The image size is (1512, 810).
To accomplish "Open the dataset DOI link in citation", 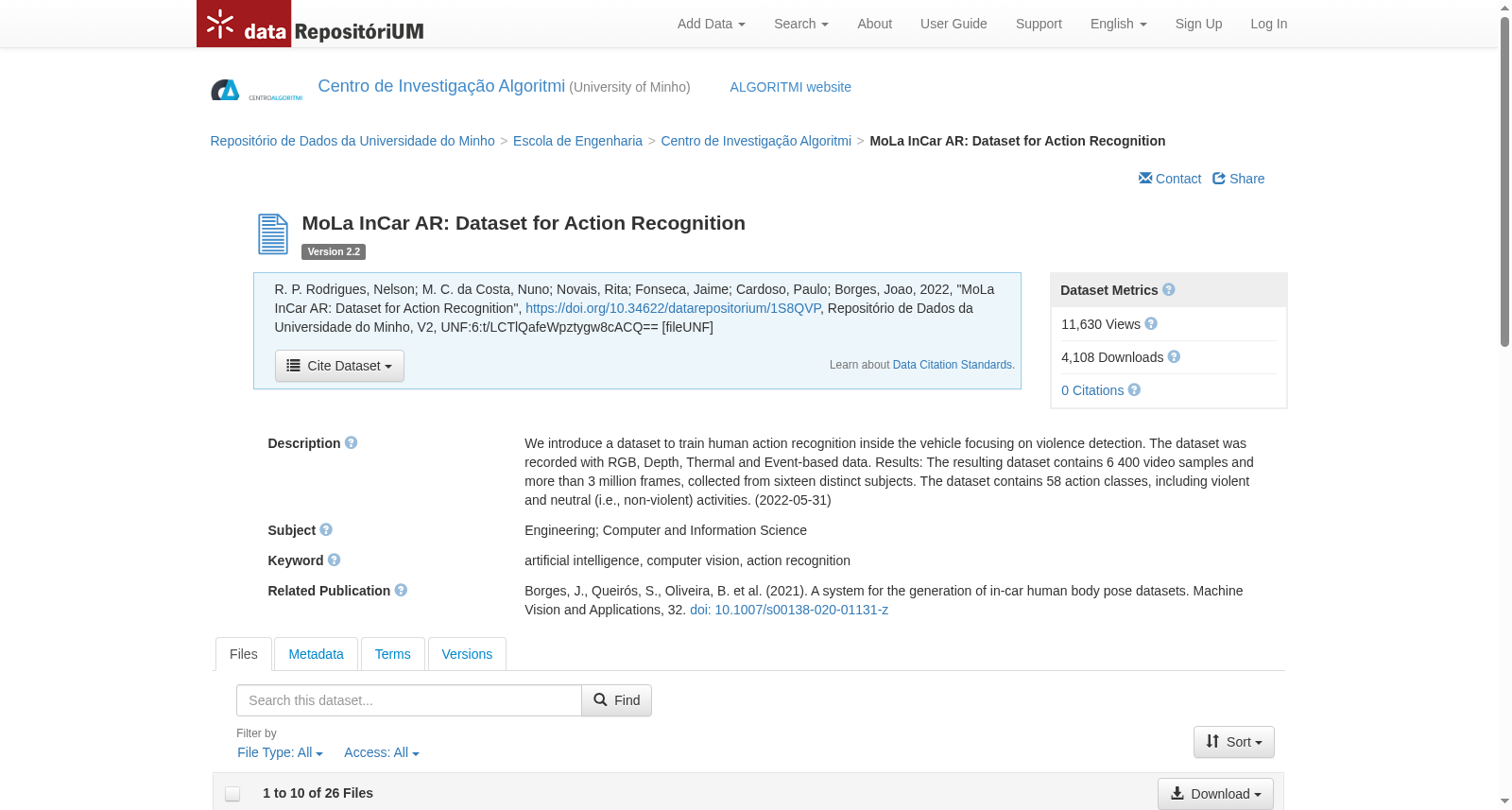I will point(673,308).
